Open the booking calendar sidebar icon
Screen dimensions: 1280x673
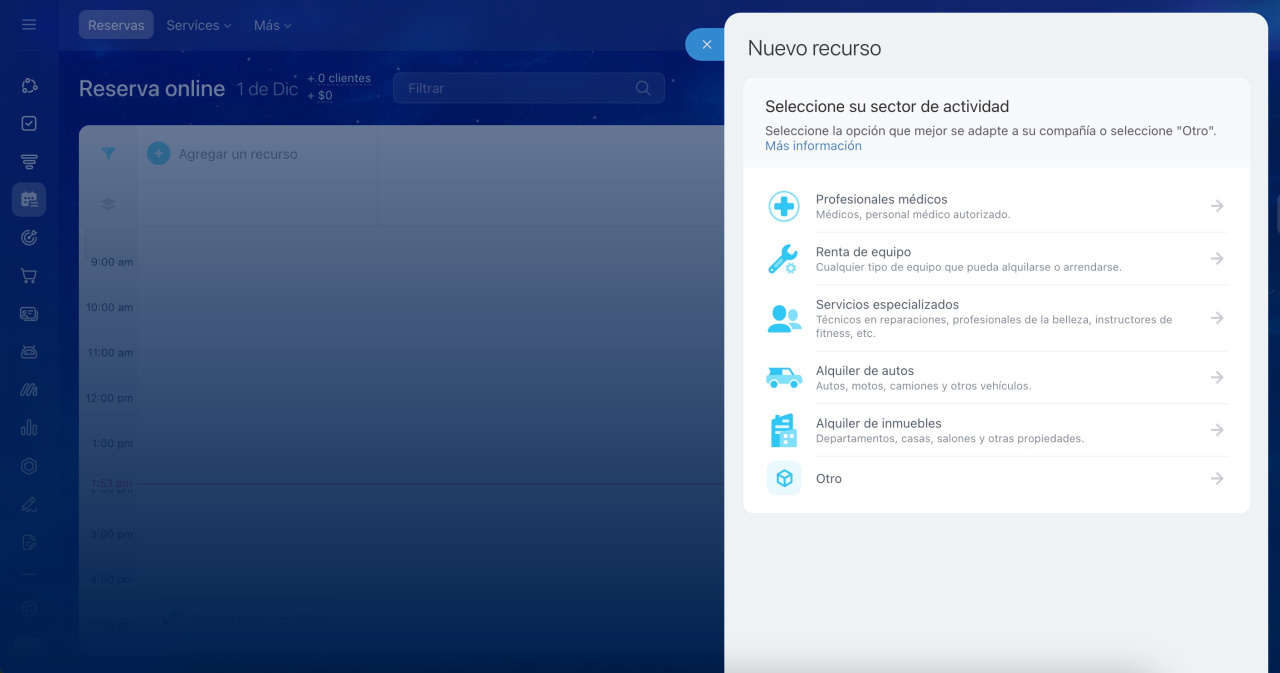point(29,199)
